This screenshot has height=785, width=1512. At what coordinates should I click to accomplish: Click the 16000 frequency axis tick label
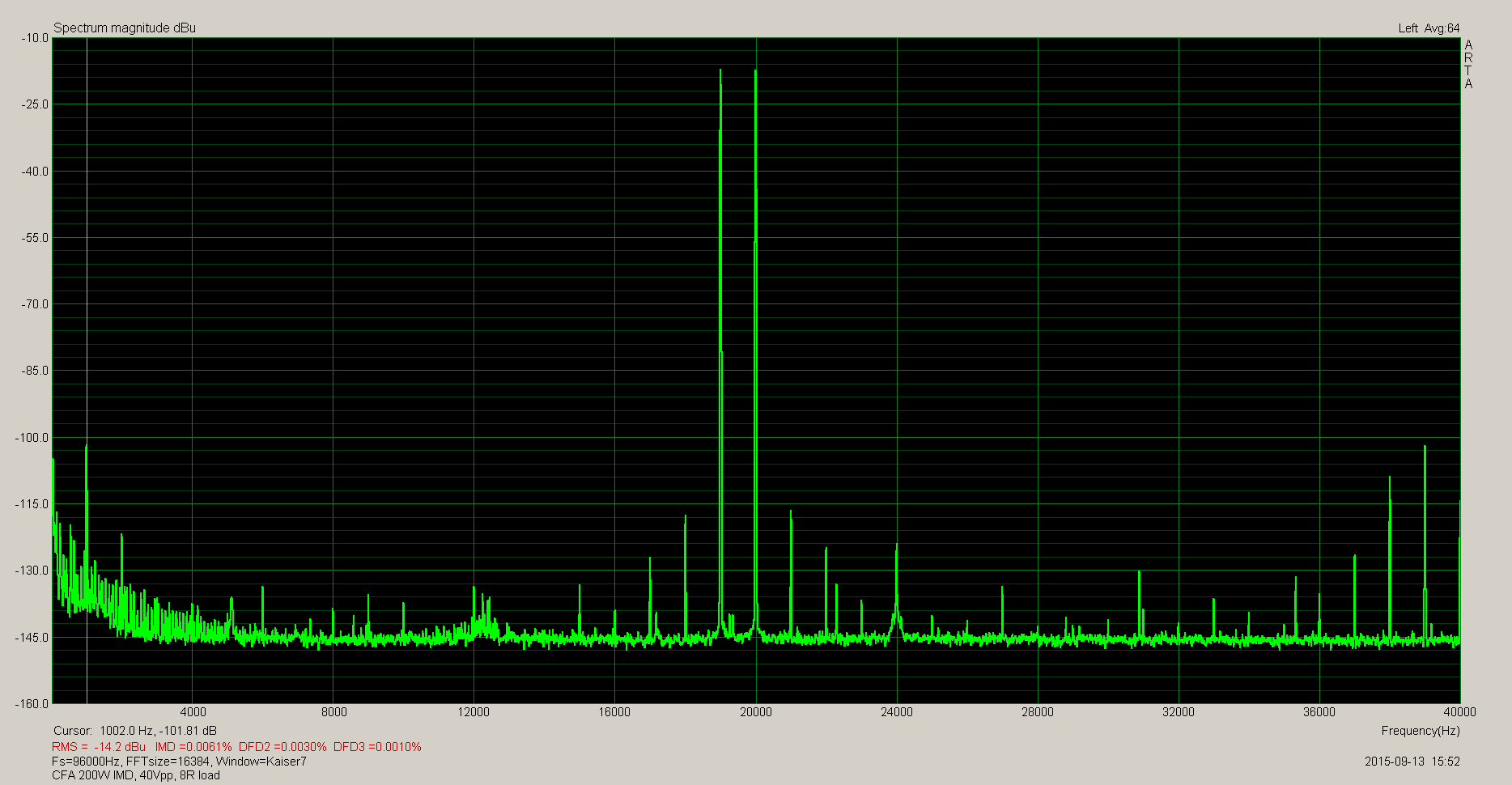coord(614,712)
